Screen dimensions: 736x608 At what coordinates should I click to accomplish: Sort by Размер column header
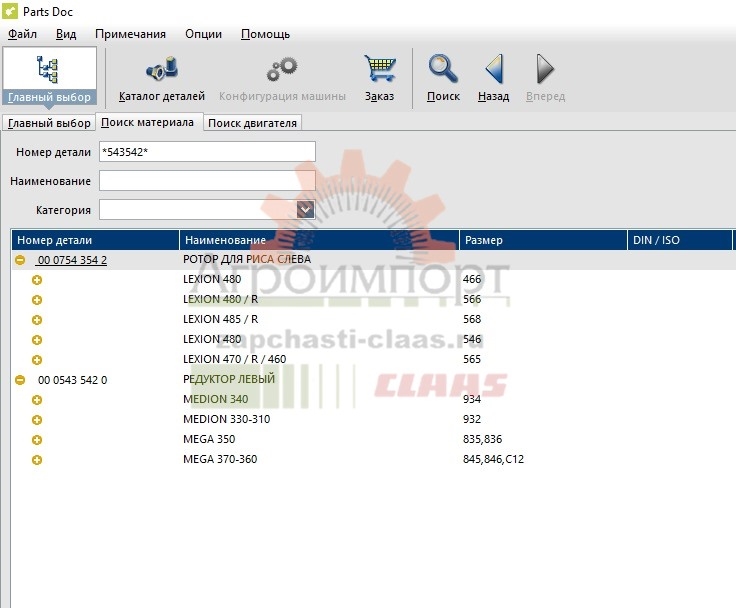coord(543,240)
